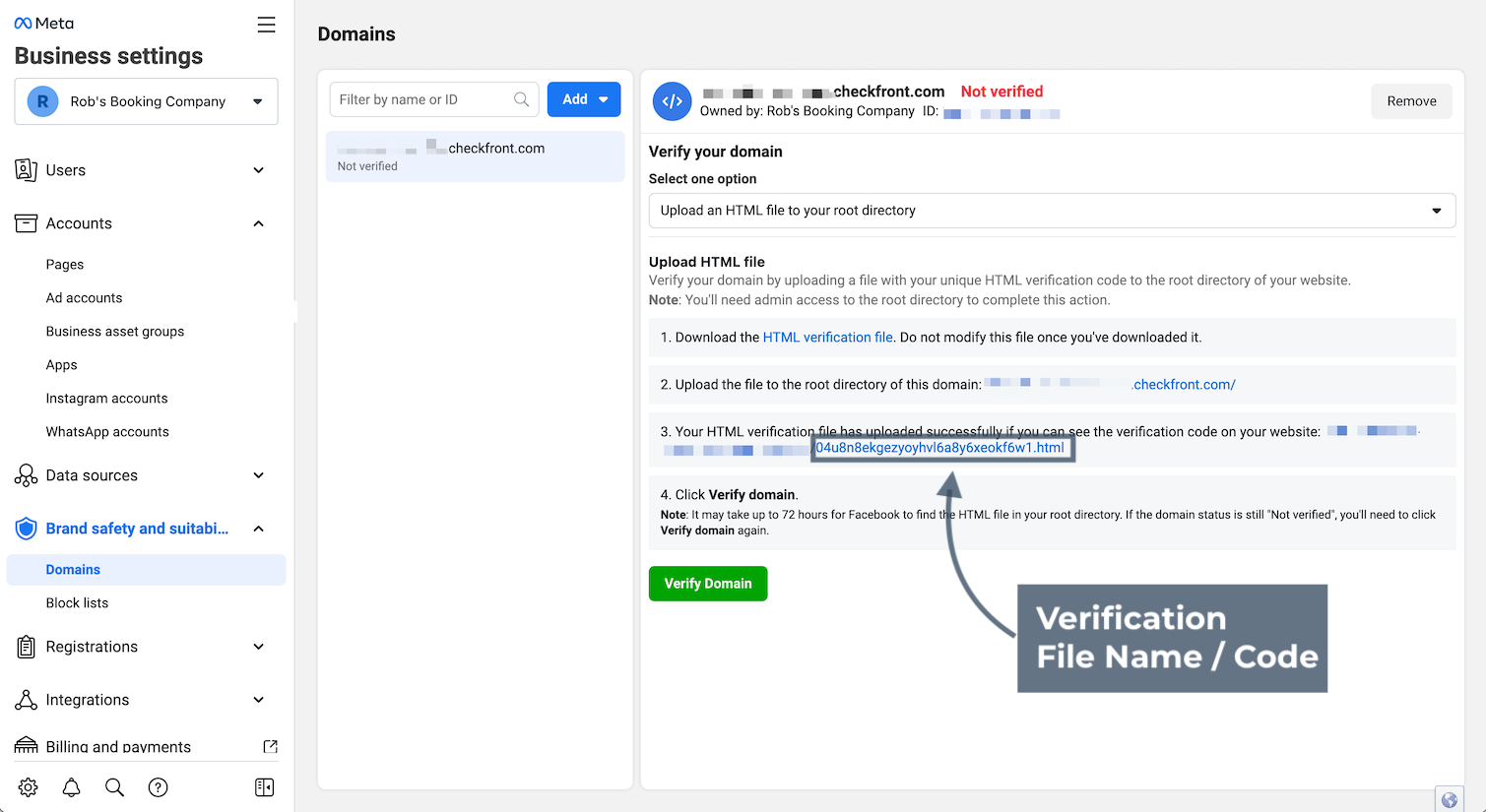Collapse Brand safety and suitability chevron
Screen dimensions: 1486x812
pyautogui.click(x=259, y=529)
